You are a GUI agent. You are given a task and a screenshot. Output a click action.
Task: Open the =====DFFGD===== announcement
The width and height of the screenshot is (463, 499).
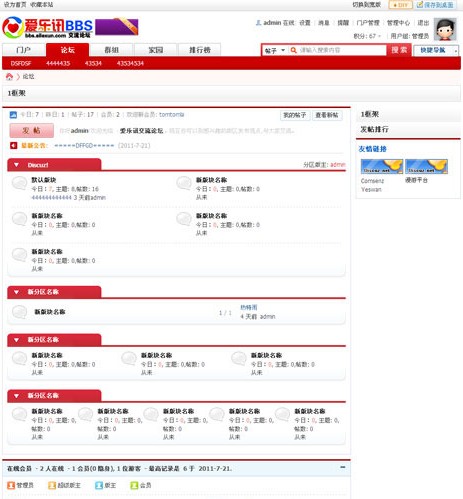click(x=84, y=146)
